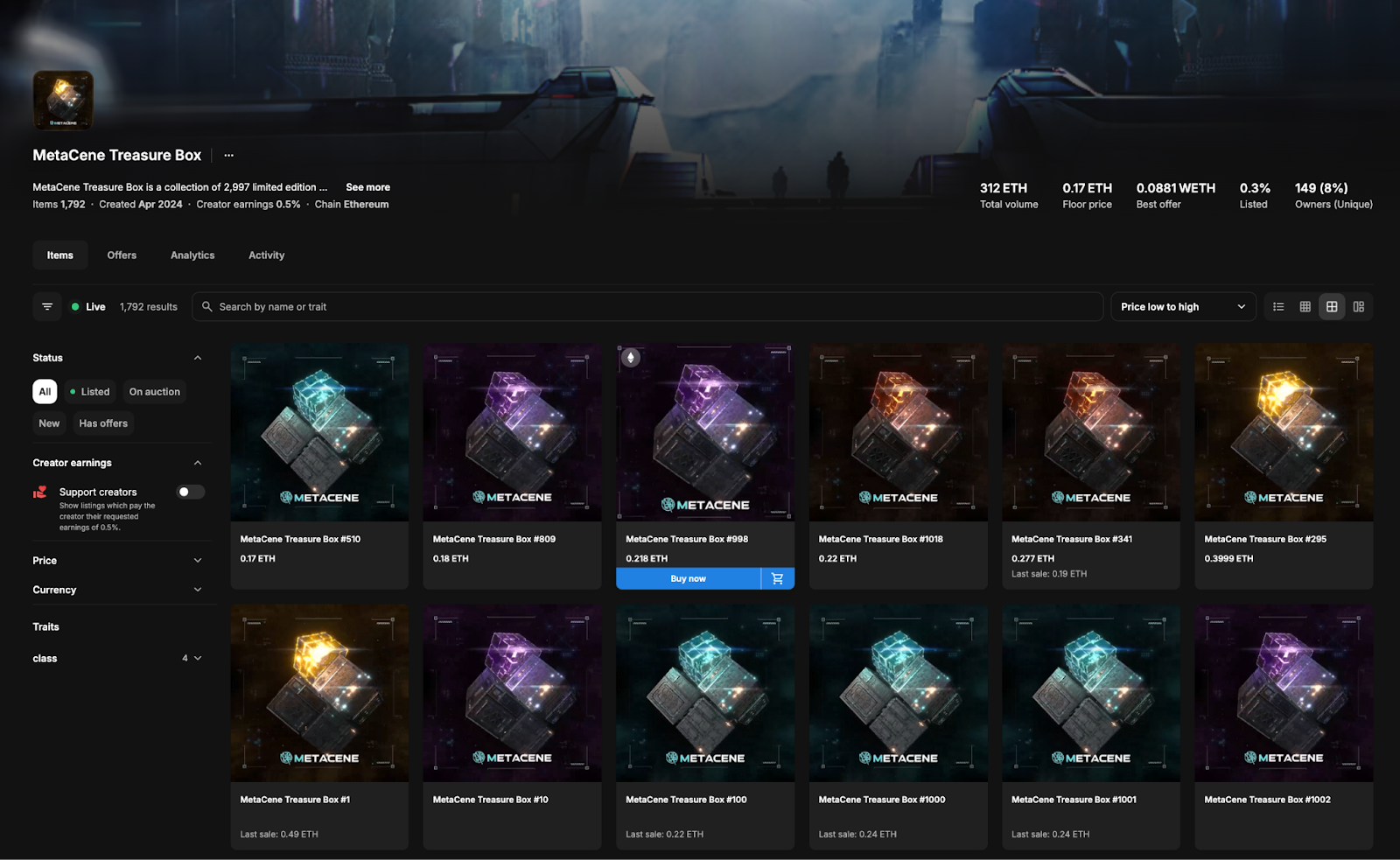This screenshot has height=860, width=1400.
Task: Open MetaCene Treasure Box #510 title
Action: (x=300, y=539)
